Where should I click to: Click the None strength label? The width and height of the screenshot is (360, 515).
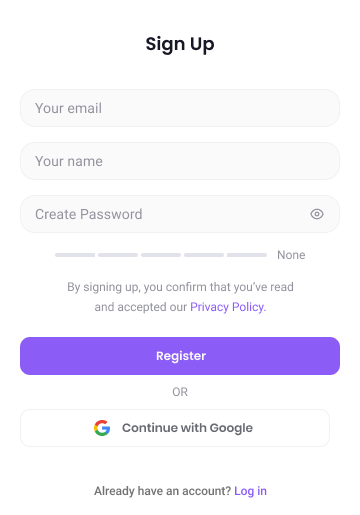click(291, 255)
